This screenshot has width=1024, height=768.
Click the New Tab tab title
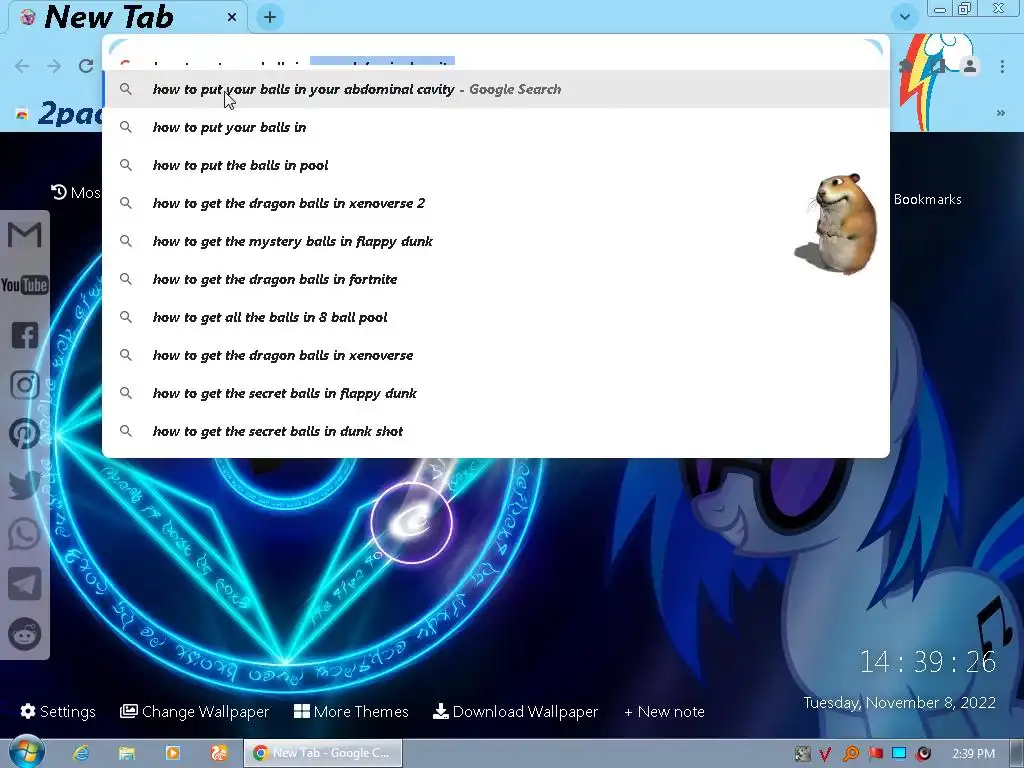(x=108, y=17)
